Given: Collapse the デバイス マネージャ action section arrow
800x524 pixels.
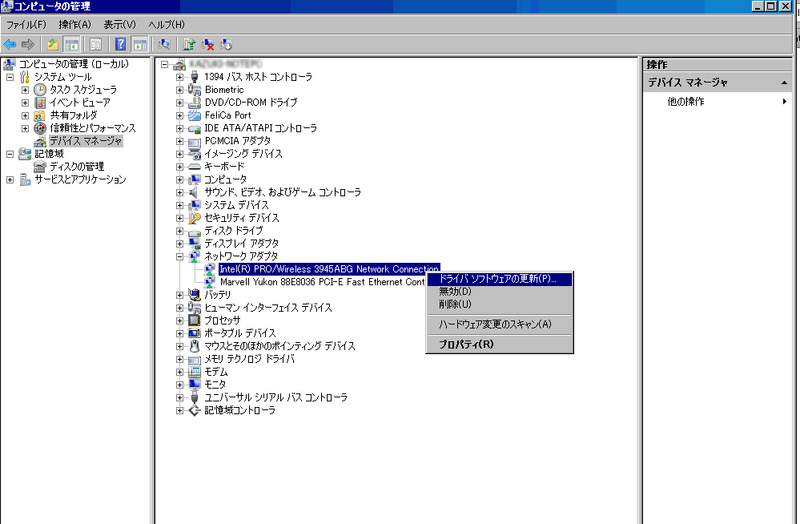Looking at the screenshot, I should [784, 83].
